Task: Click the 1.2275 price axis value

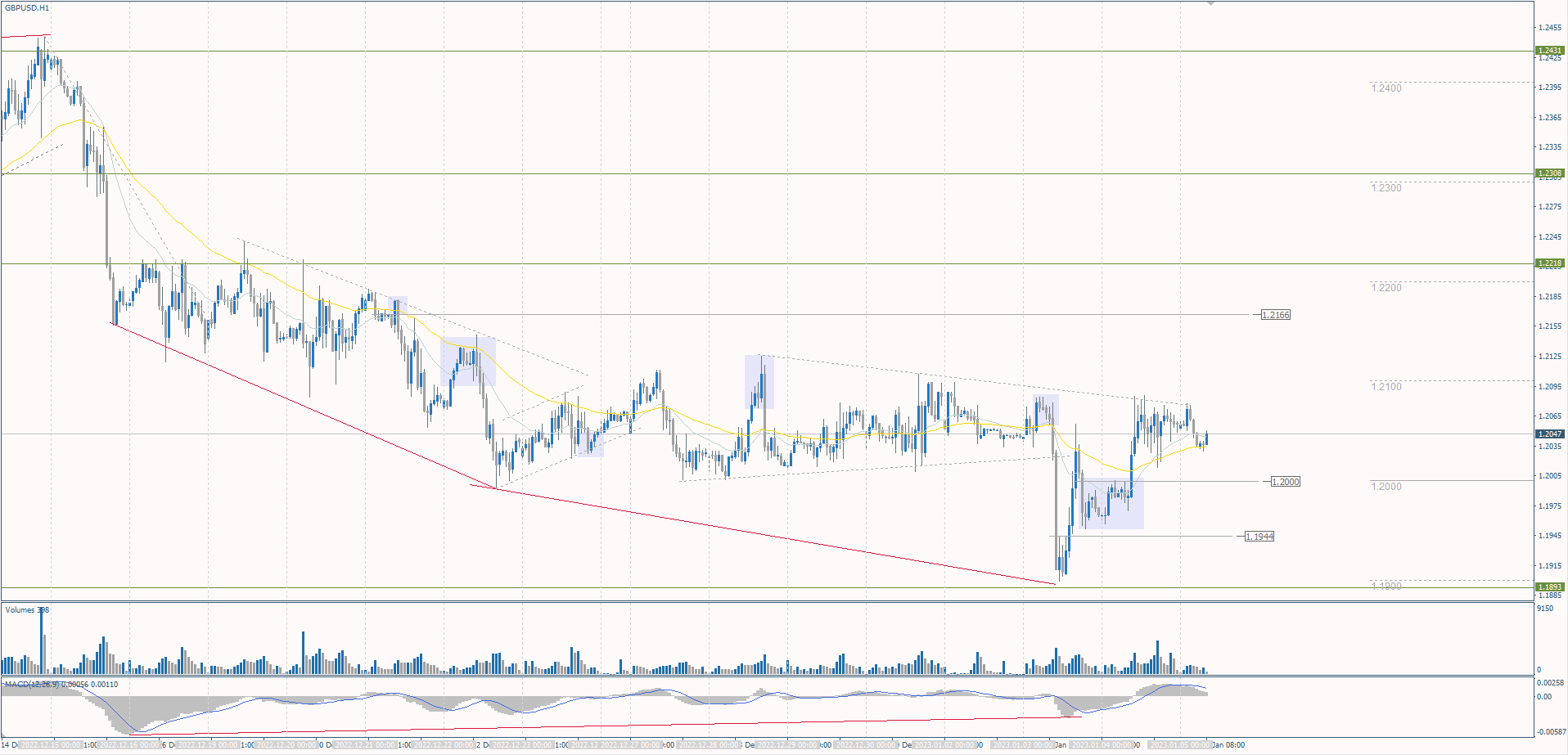Action: [1550, 207]
